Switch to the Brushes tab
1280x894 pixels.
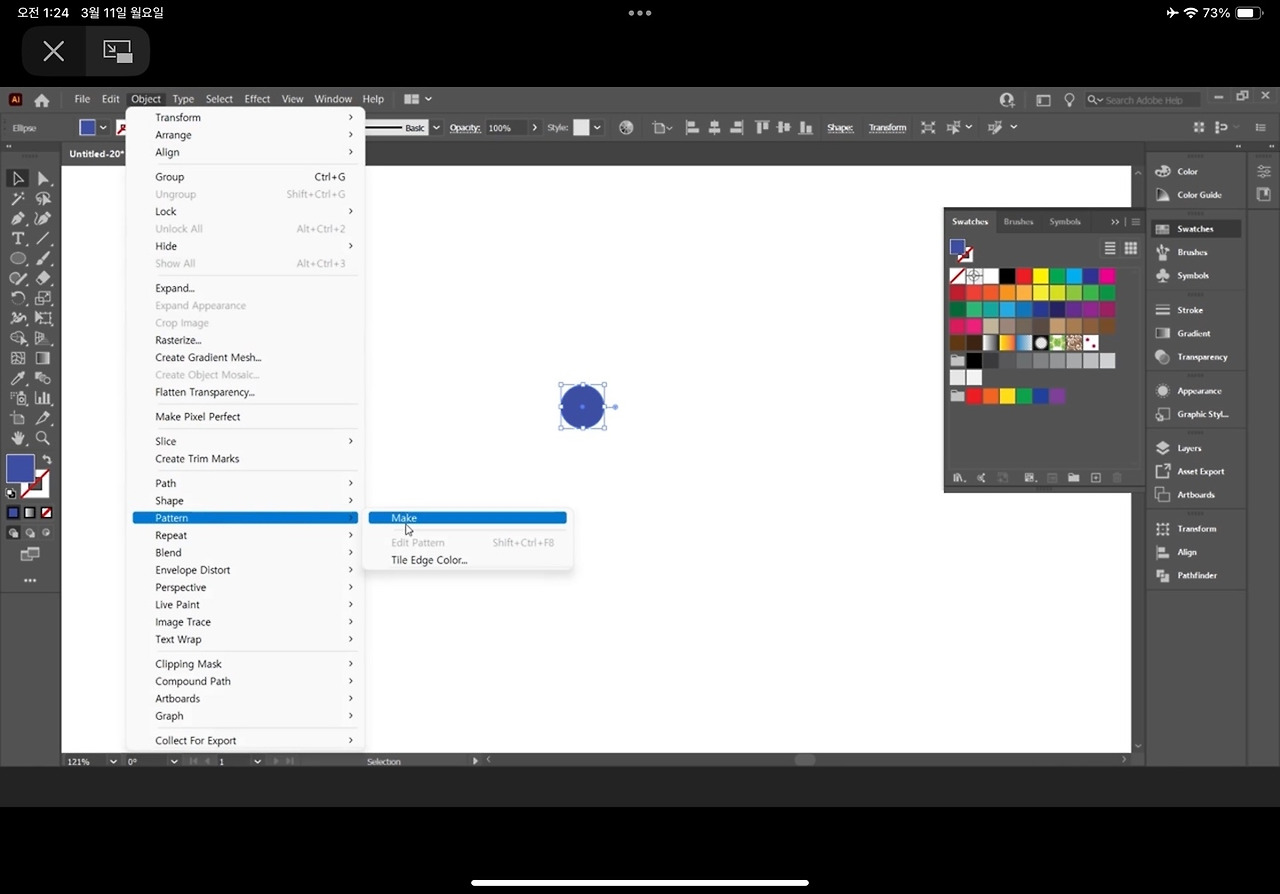tap(1018, 222)
